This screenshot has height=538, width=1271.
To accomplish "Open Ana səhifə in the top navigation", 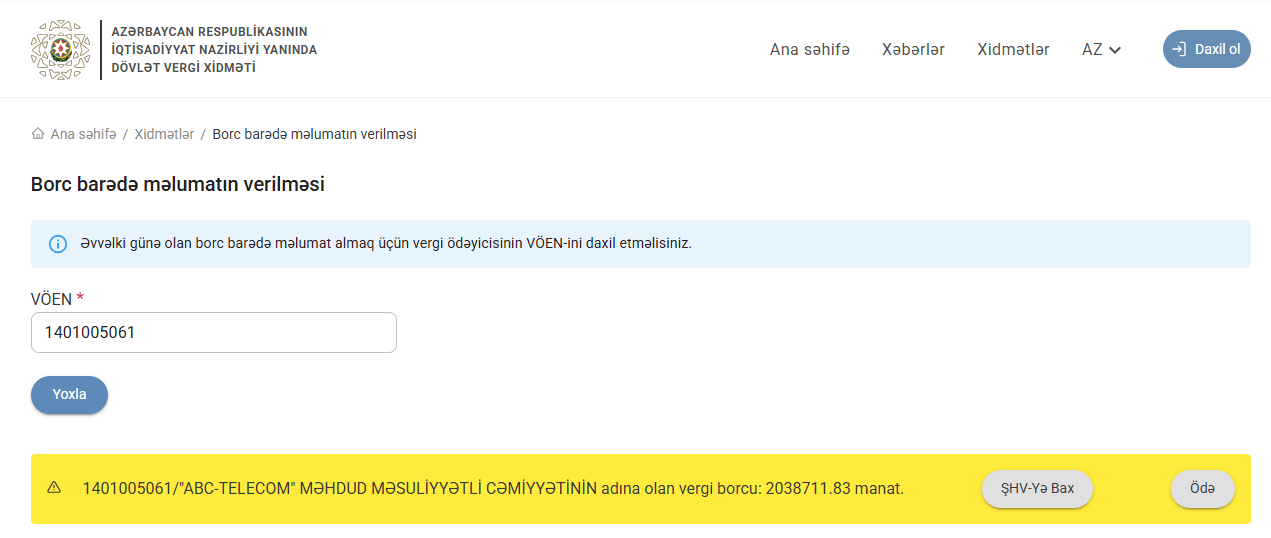I will pos(809,49).
